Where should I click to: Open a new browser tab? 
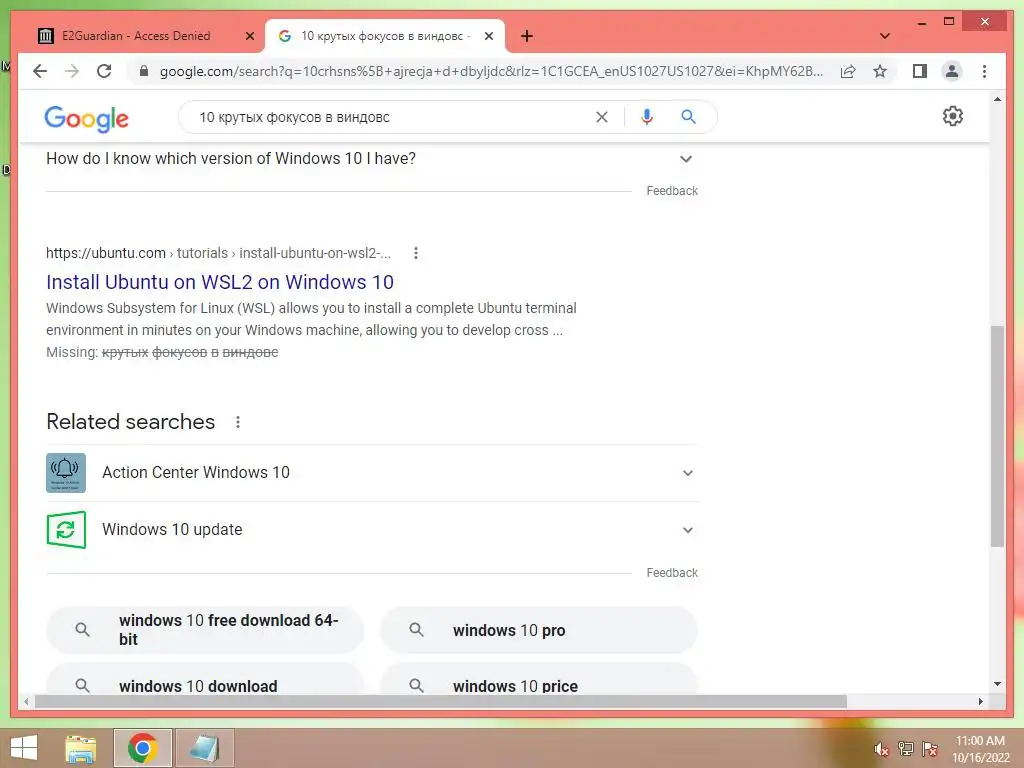[527, 36]
